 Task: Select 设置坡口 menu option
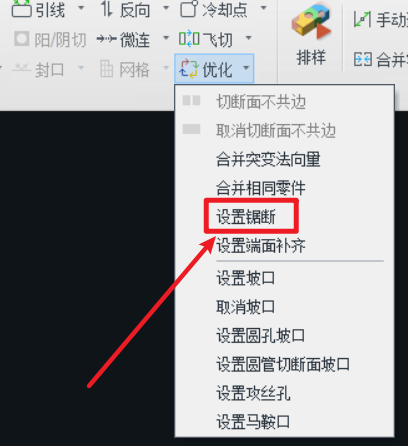pyautogui.click(x=245, y=278)
